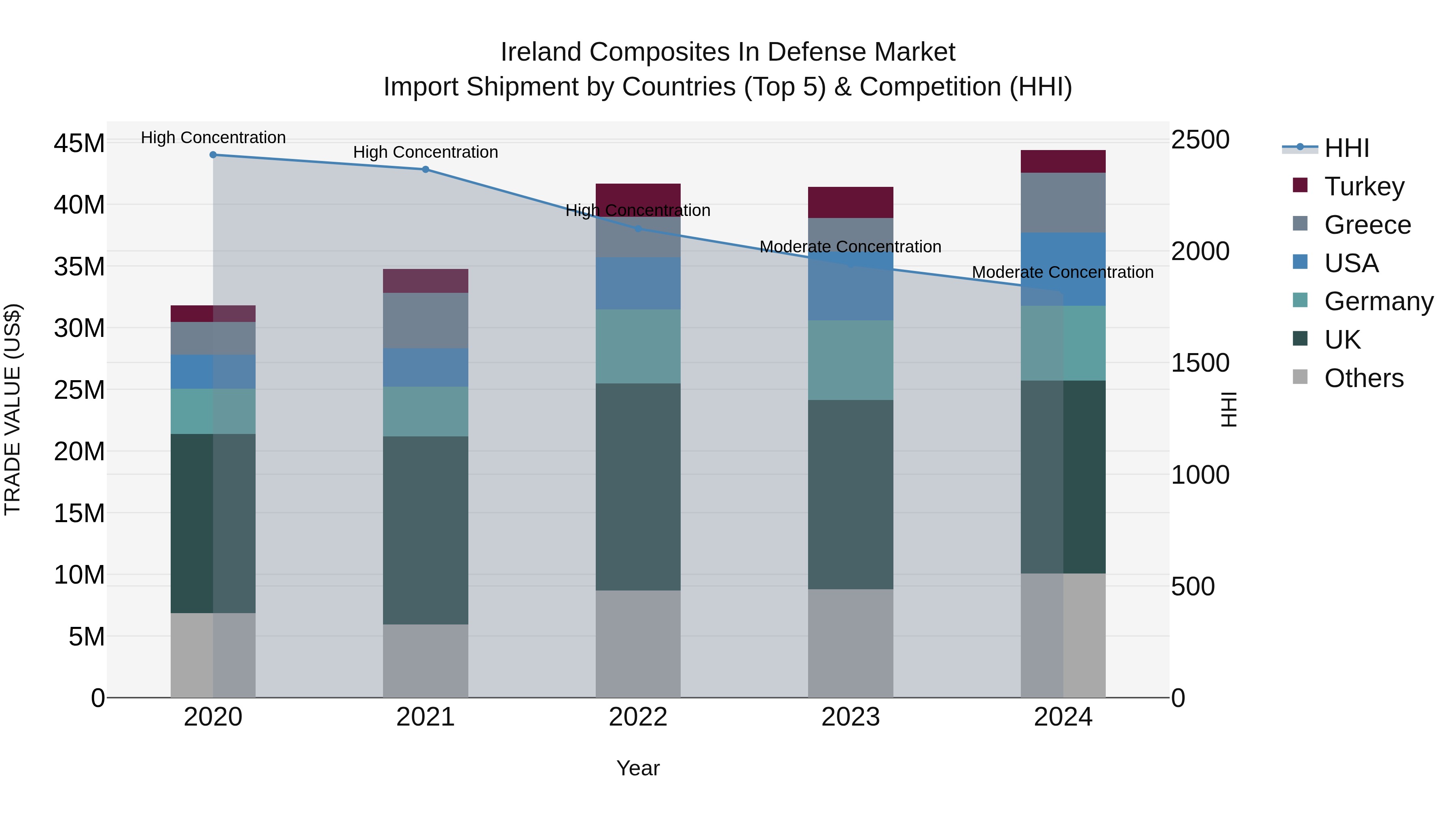Image resolution: width=1456 pixels, height=819 pixels.
Task: Click the 2023 UK bar segment
Action: (851, 495)
